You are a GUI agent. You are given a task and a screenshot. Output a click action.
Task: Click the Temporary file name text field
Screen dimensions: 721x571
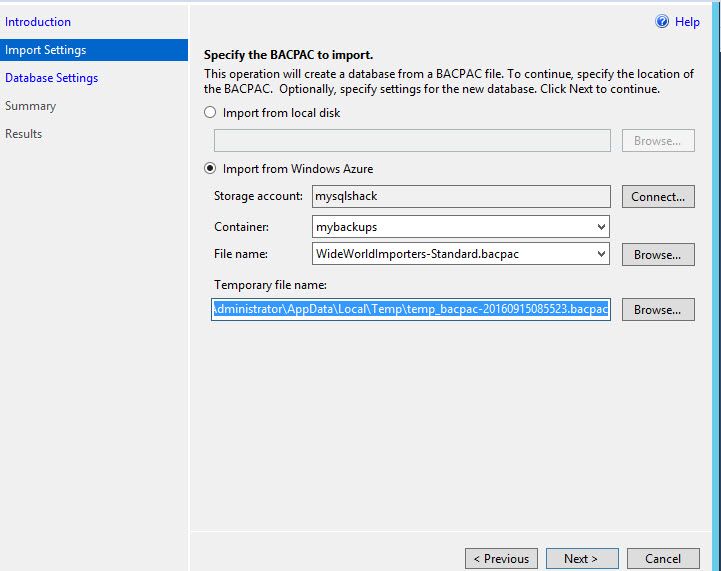coord(411,310)
